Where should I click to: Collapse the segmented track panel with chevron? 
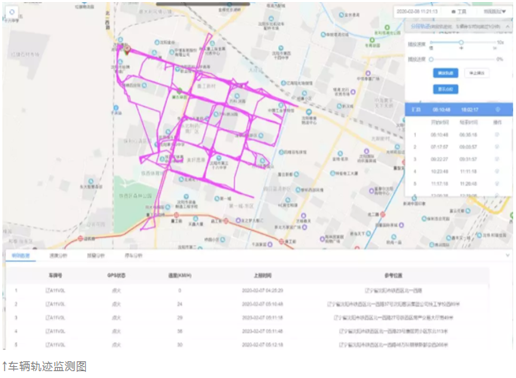point(507,26)
